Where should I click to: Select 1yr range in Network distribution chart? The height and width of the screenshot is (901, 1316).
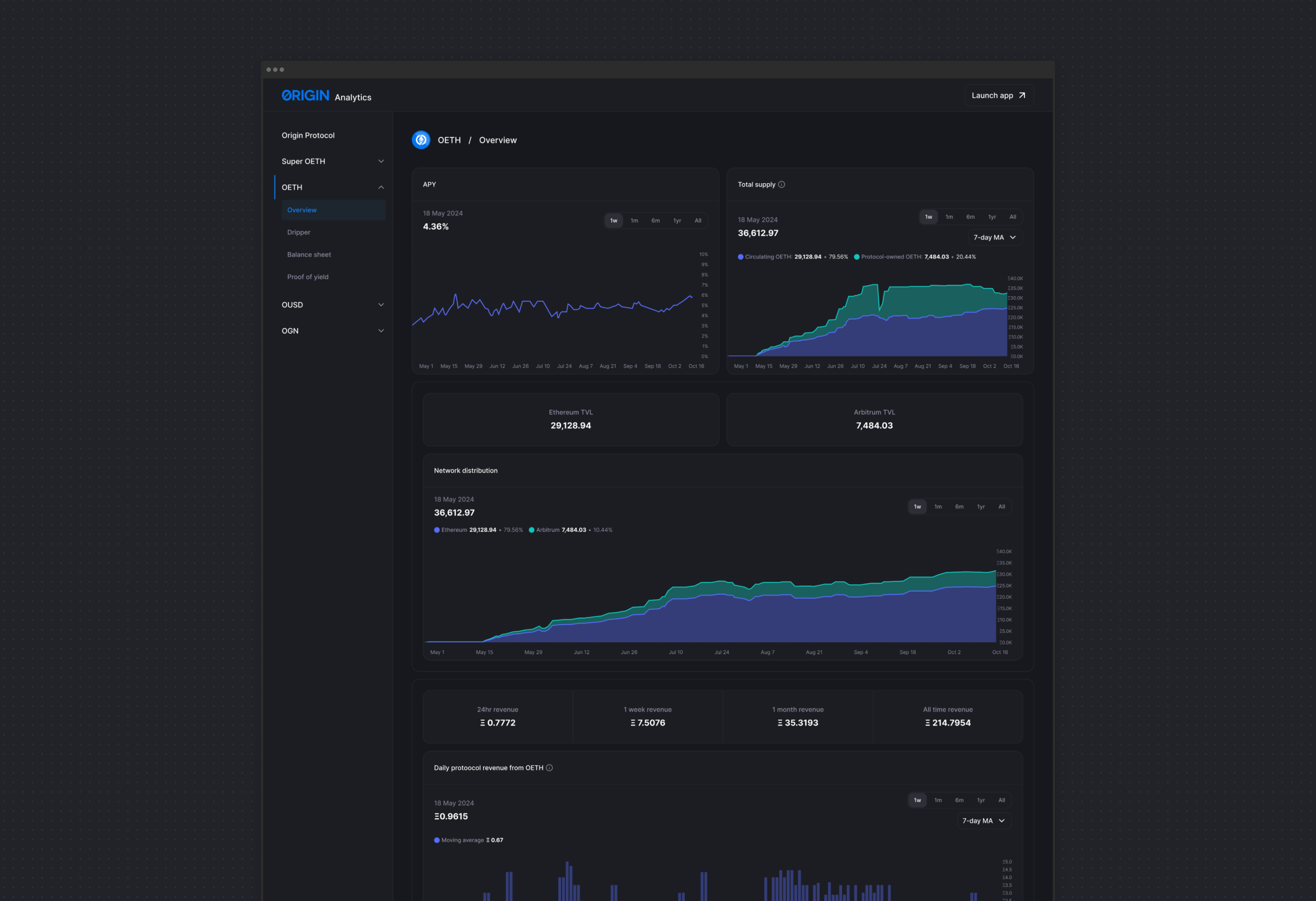pos(981,507)
